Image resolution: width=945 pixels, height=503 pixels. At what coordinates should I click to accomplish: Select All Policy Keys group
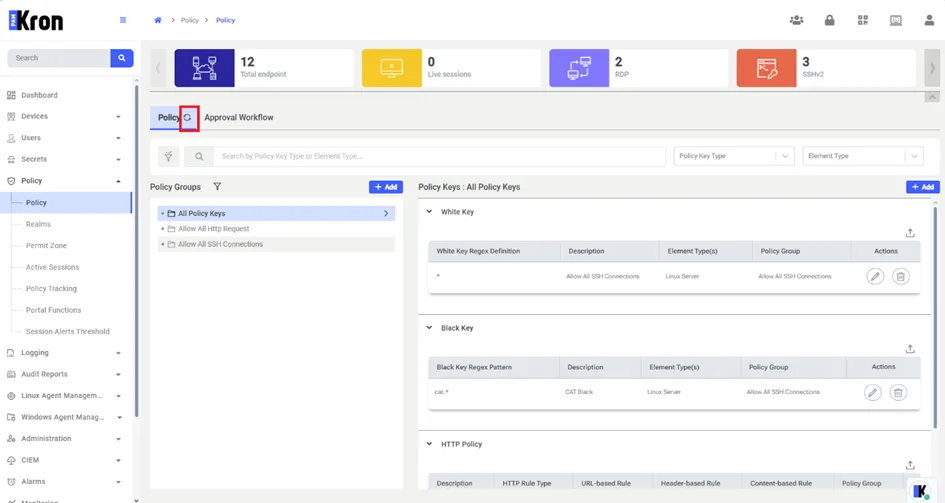(276, 213)
